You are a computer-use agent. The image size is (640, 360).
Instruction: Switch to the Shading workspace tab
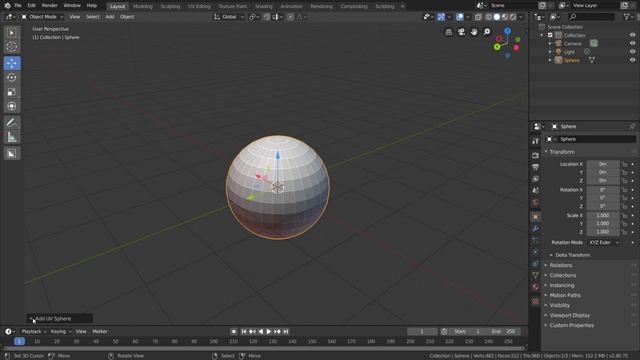264,6
